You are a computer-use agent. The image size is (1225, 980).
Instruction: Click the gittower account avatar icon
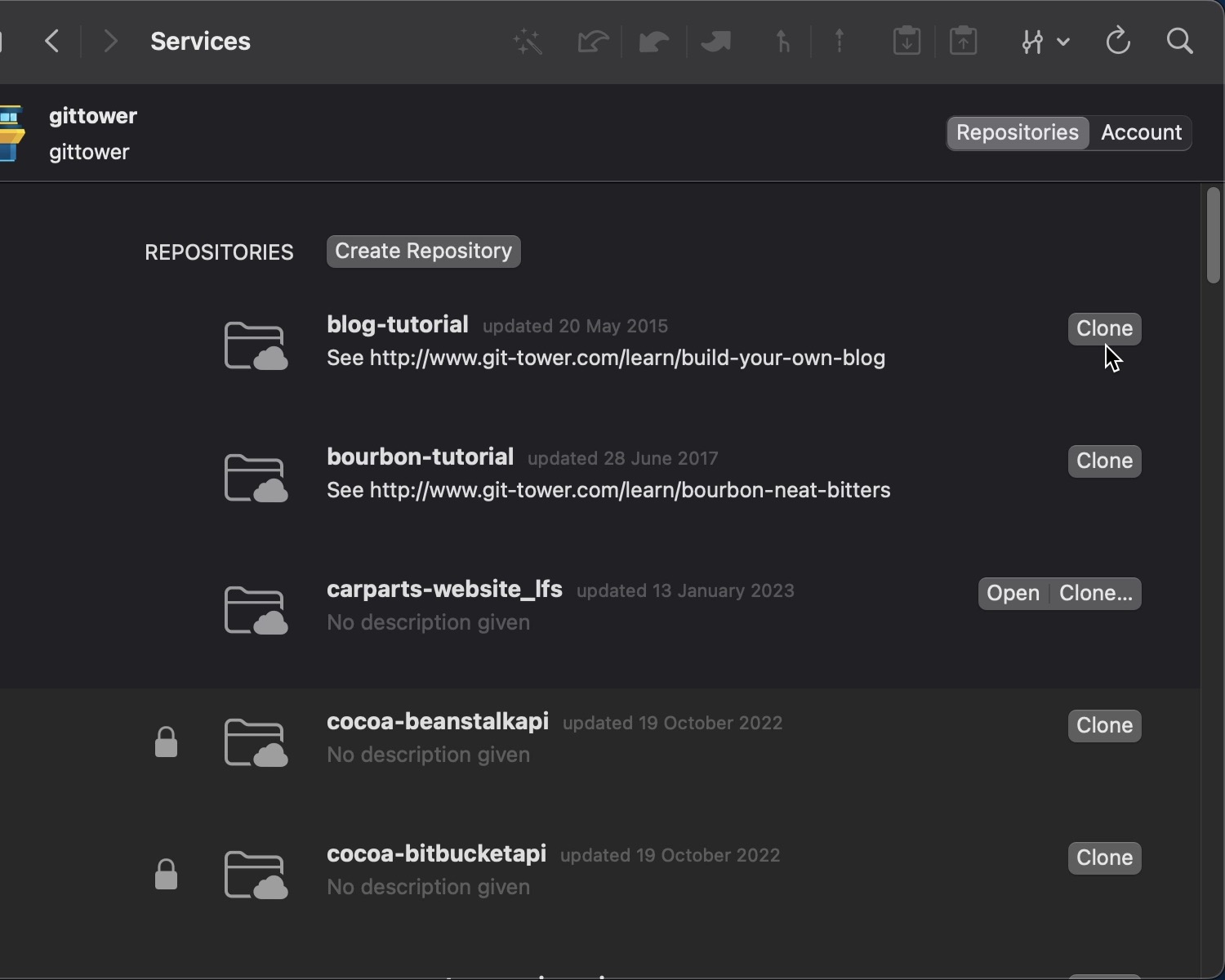[x=11, y=134]
